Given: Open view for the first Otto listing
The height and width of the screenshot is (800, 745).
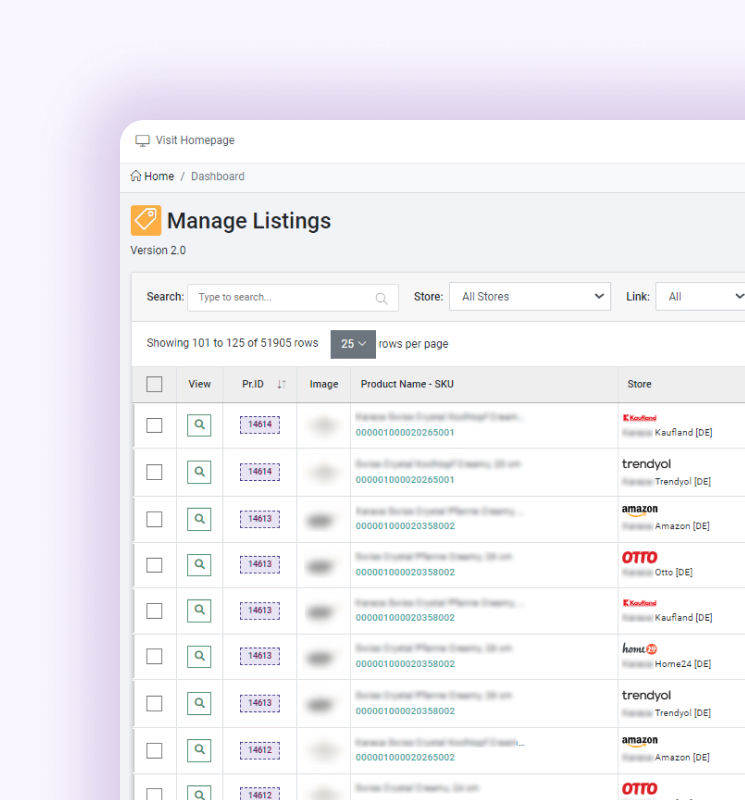Looking at the screenshot, I should (x=199, y=565).
